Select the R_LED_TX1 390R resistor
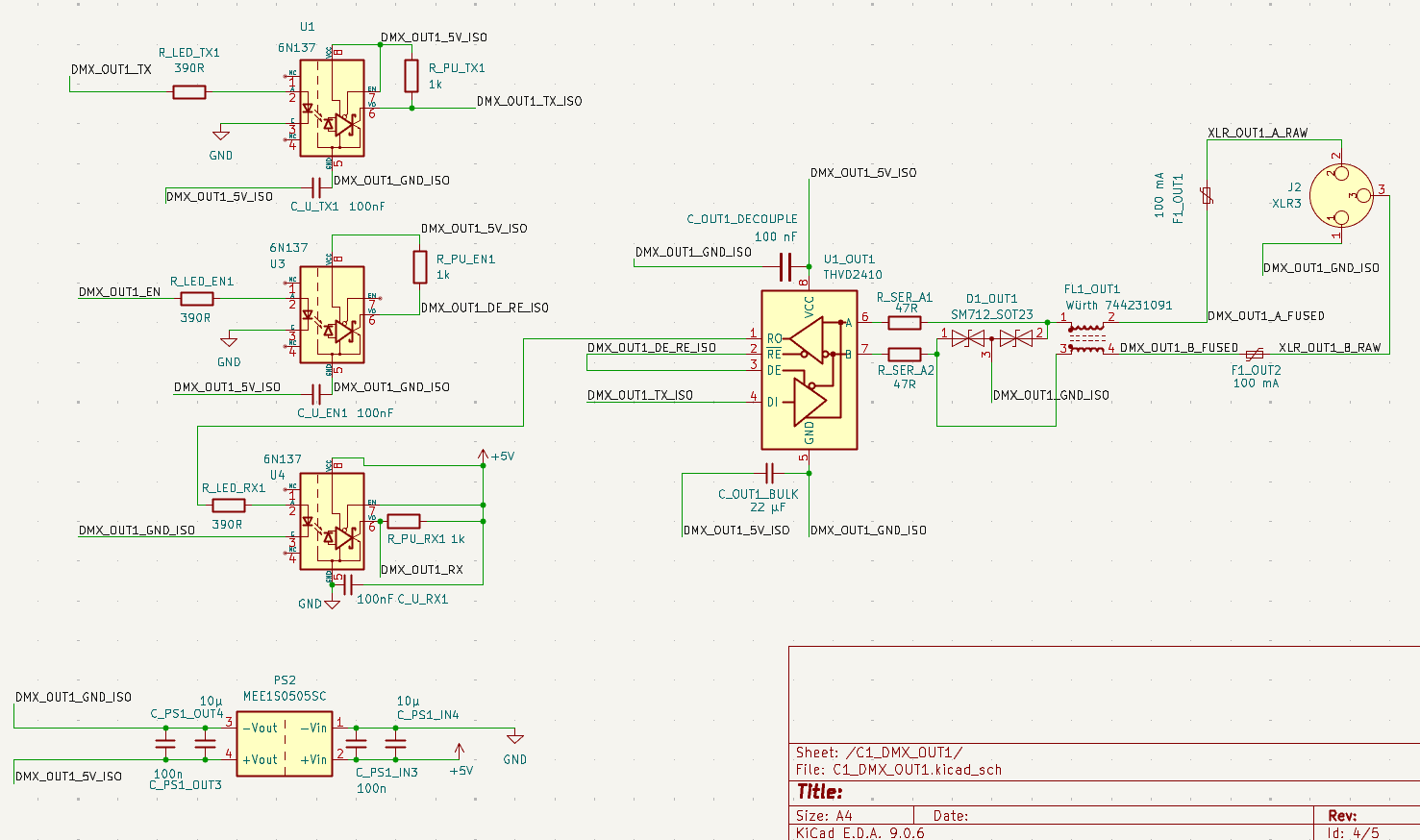 point(189,92)
